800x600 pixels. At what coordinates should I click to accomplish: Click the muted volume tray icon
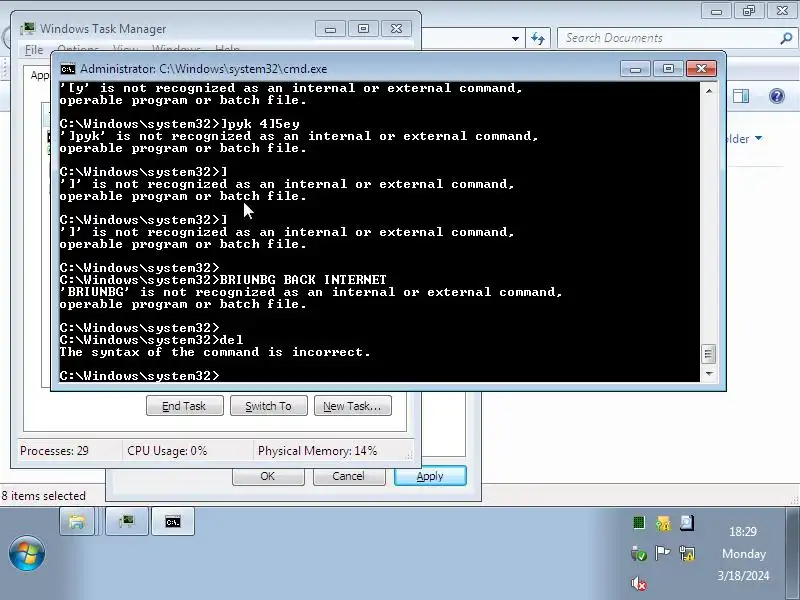[x=638, y=583]
